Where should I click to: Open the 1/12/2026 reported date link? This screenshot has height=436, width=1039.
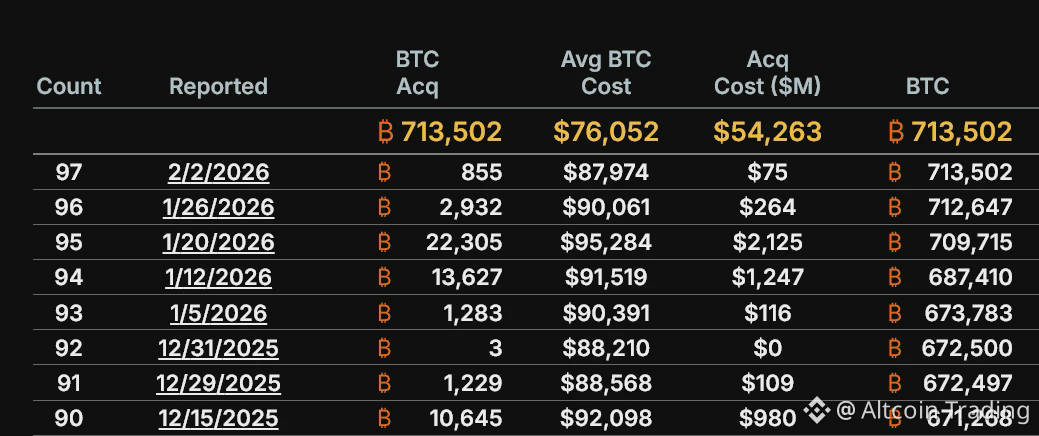[218, 277]
